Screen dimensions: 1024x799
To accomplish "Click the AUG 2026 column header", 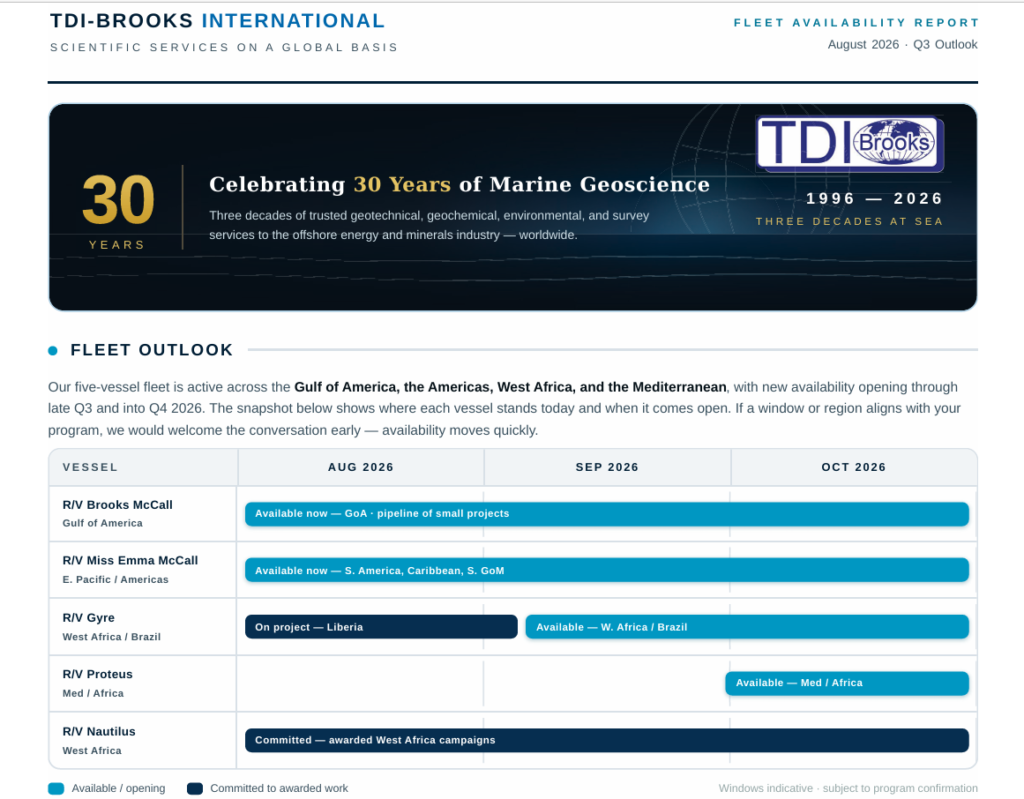I will pyautogui.click(x=360, y=467).
